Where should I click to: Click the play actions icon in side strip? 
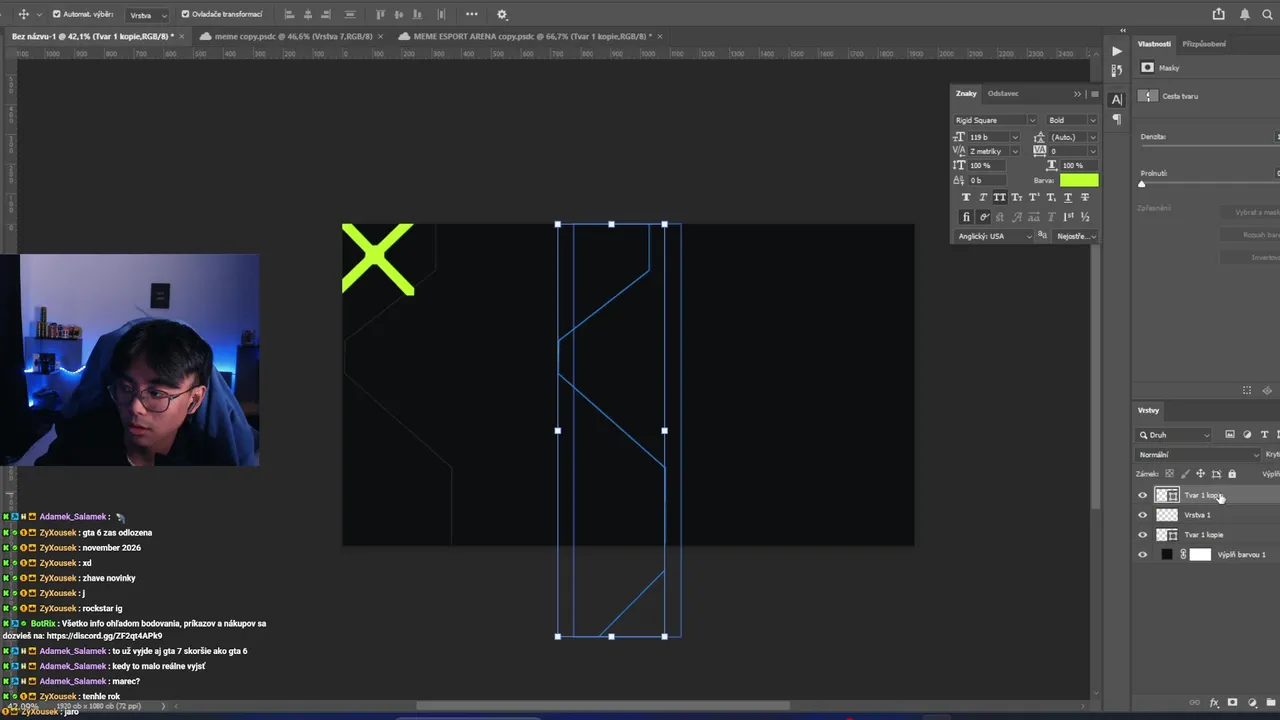[x=1117, y=51]
